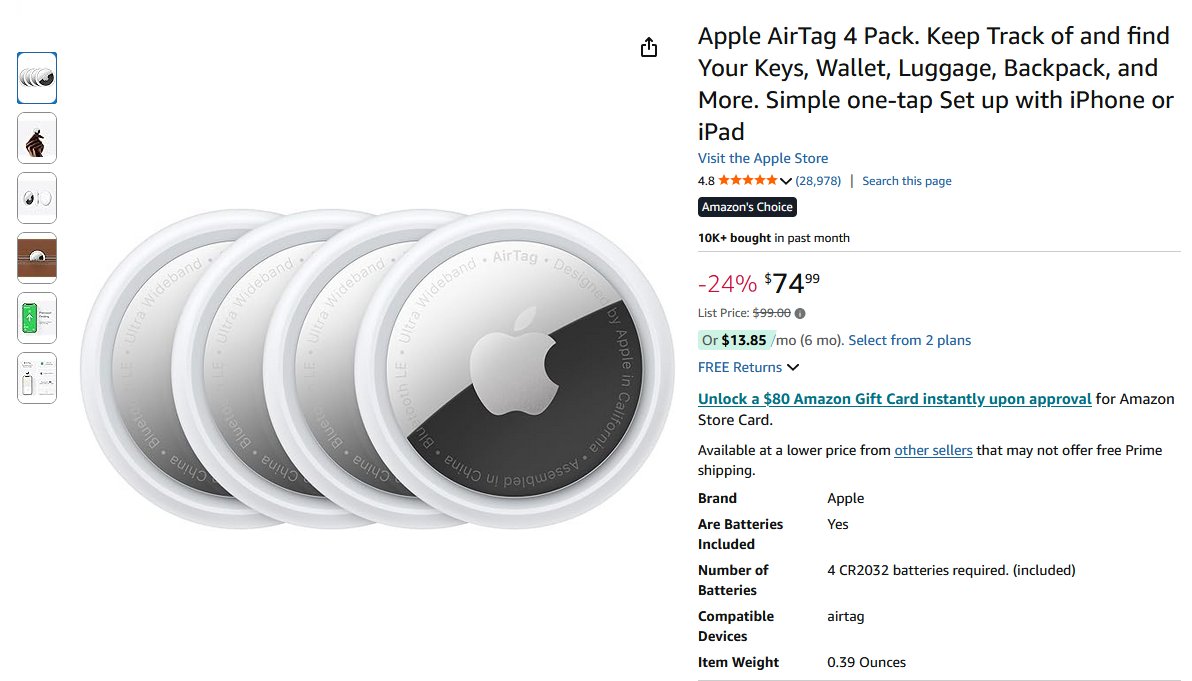Image resolution: width=1192 pixels, height=681 pixels.
Task: Open the List Price info icon
Action: pos(800,313)
